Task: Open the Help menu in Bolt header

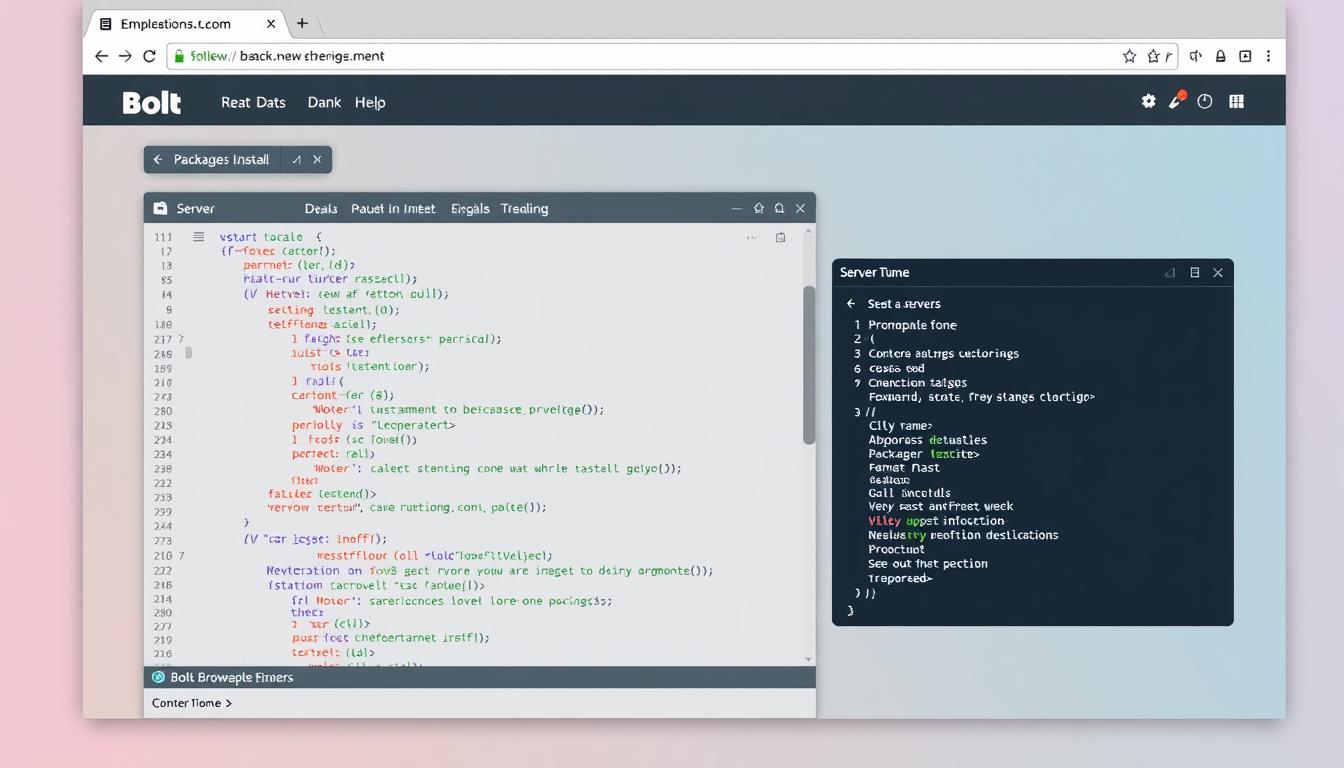Action: click(370, 102)
